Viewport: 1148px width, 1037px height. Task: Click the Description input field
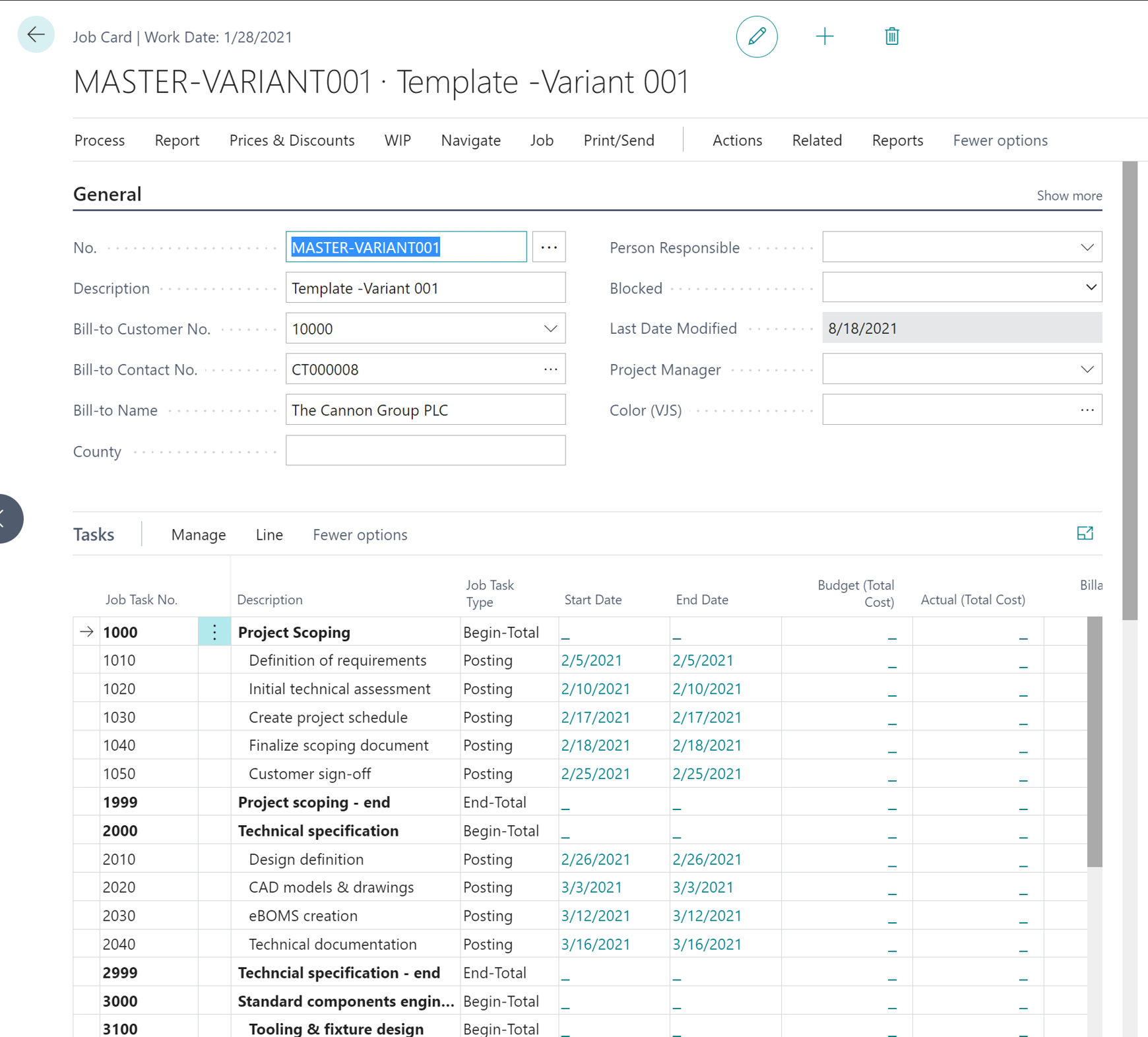pyautogui.click(x=425, y=288)
